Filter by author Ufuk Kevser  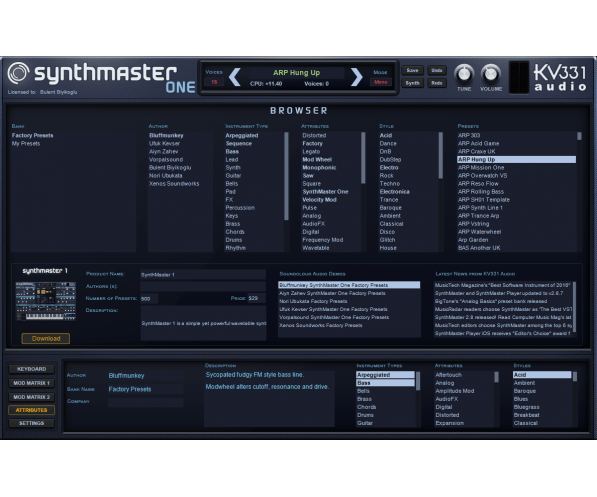pos(164,144)
